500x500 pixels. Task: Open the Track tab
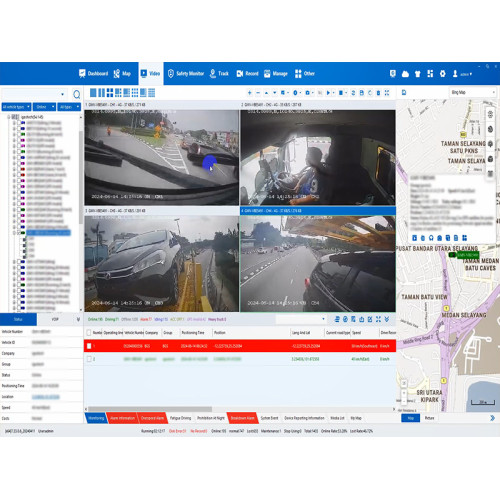[219, 74]
